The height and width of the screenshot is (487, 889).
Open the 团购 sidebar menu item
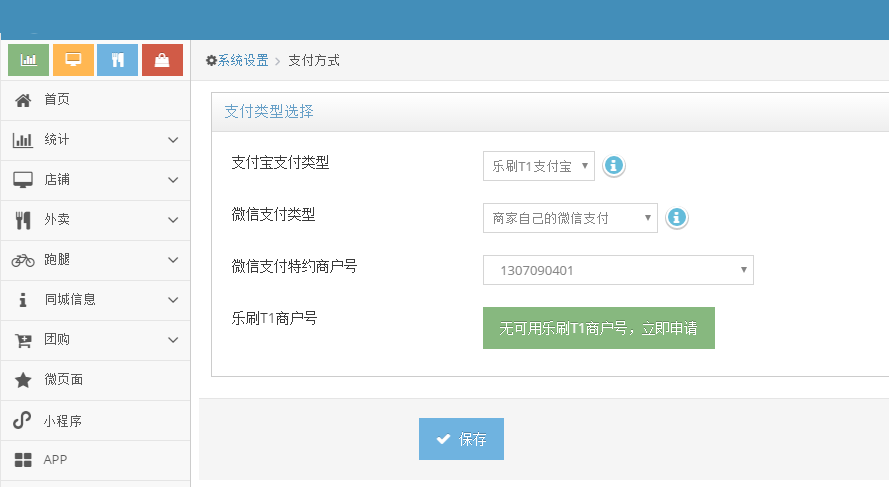95,340
